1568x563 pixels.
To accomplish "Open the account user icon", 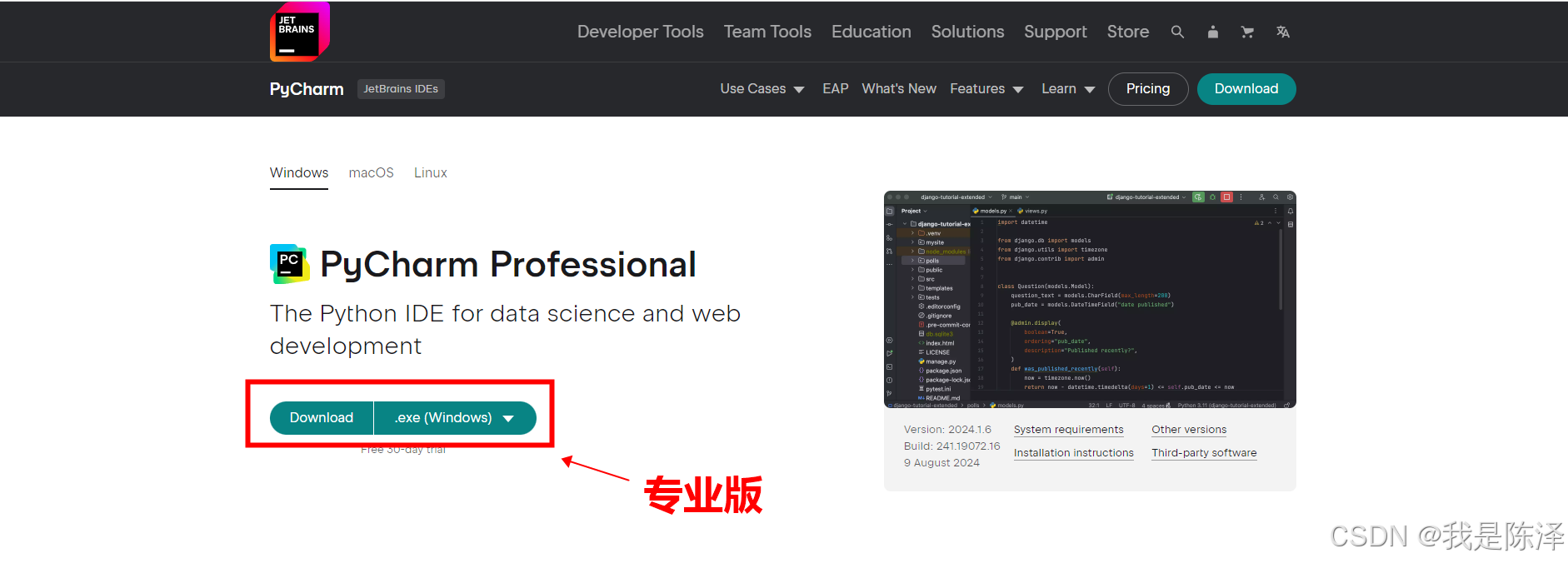I will tap(1213, 32).
